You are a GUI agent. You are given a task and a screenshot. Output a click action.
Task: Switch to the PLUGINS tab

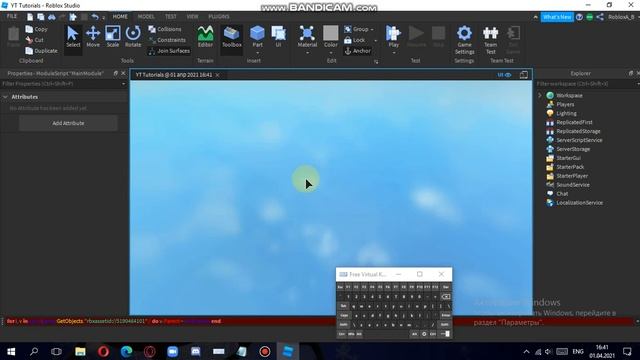point(219,17)
